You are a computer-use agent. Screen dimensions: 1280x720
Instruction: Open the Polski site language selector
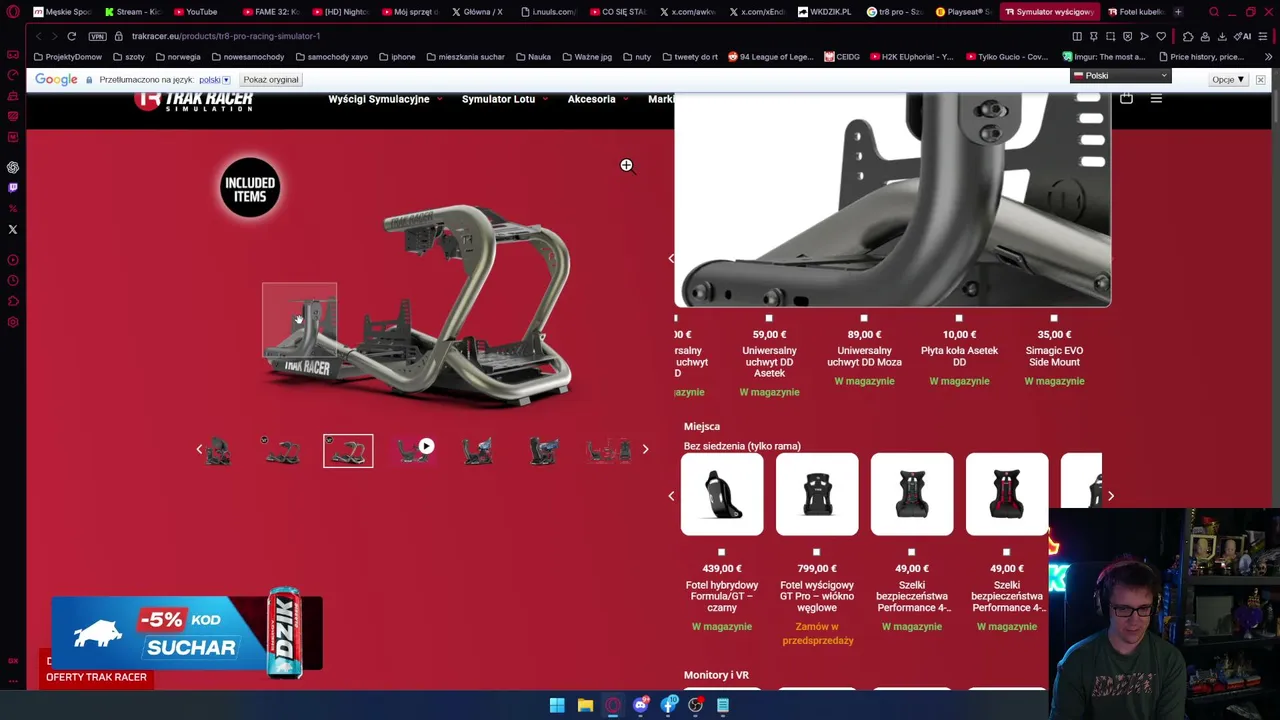(1120, 76)
